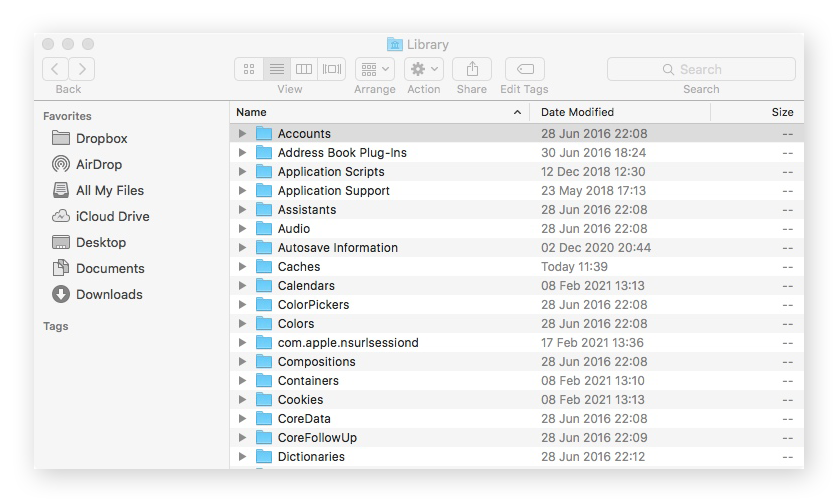The height and width of the screenshot is (502, 837).
Task: Click the '23 May 2018 17:13' date
Action: tap(594, 191)
